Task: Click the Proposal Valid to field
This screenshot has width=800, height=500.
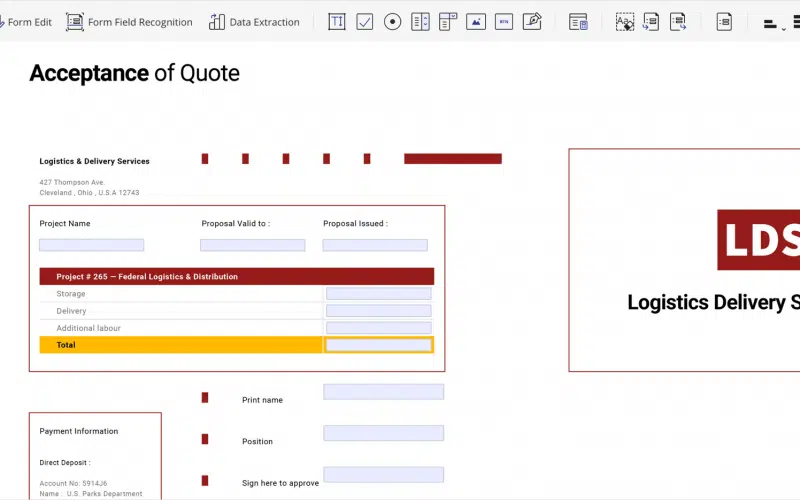Action: tap(253, 245)
